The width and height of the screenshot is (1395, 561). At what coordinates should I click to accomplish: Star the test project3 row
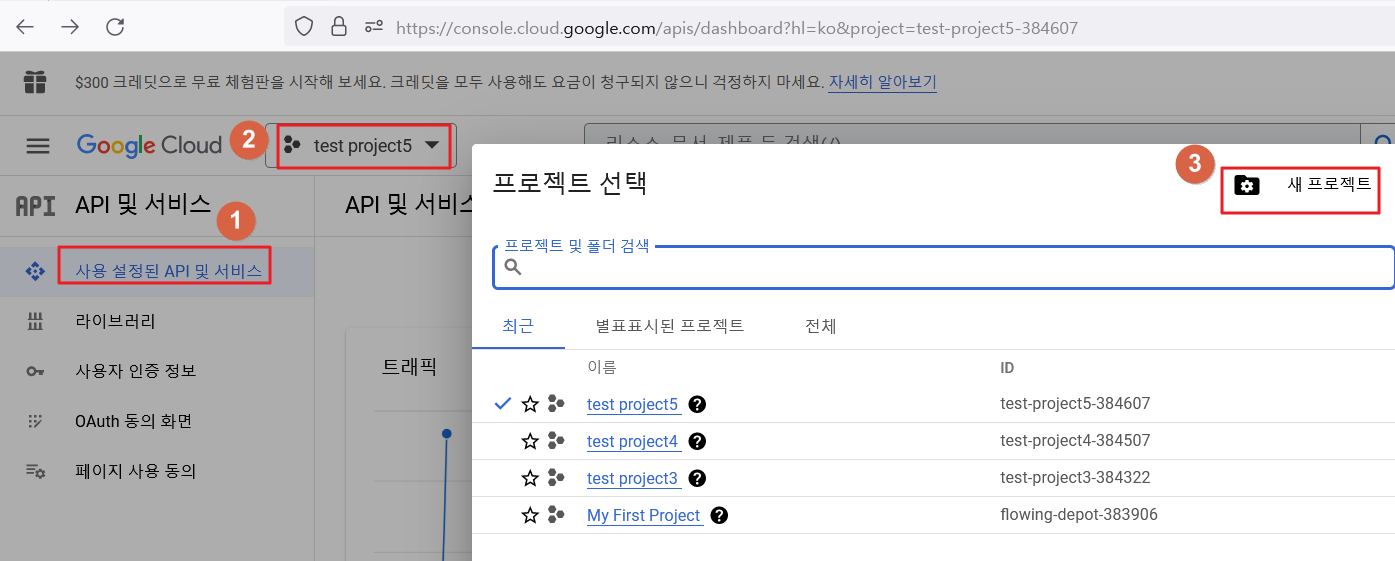click(530, 478)
